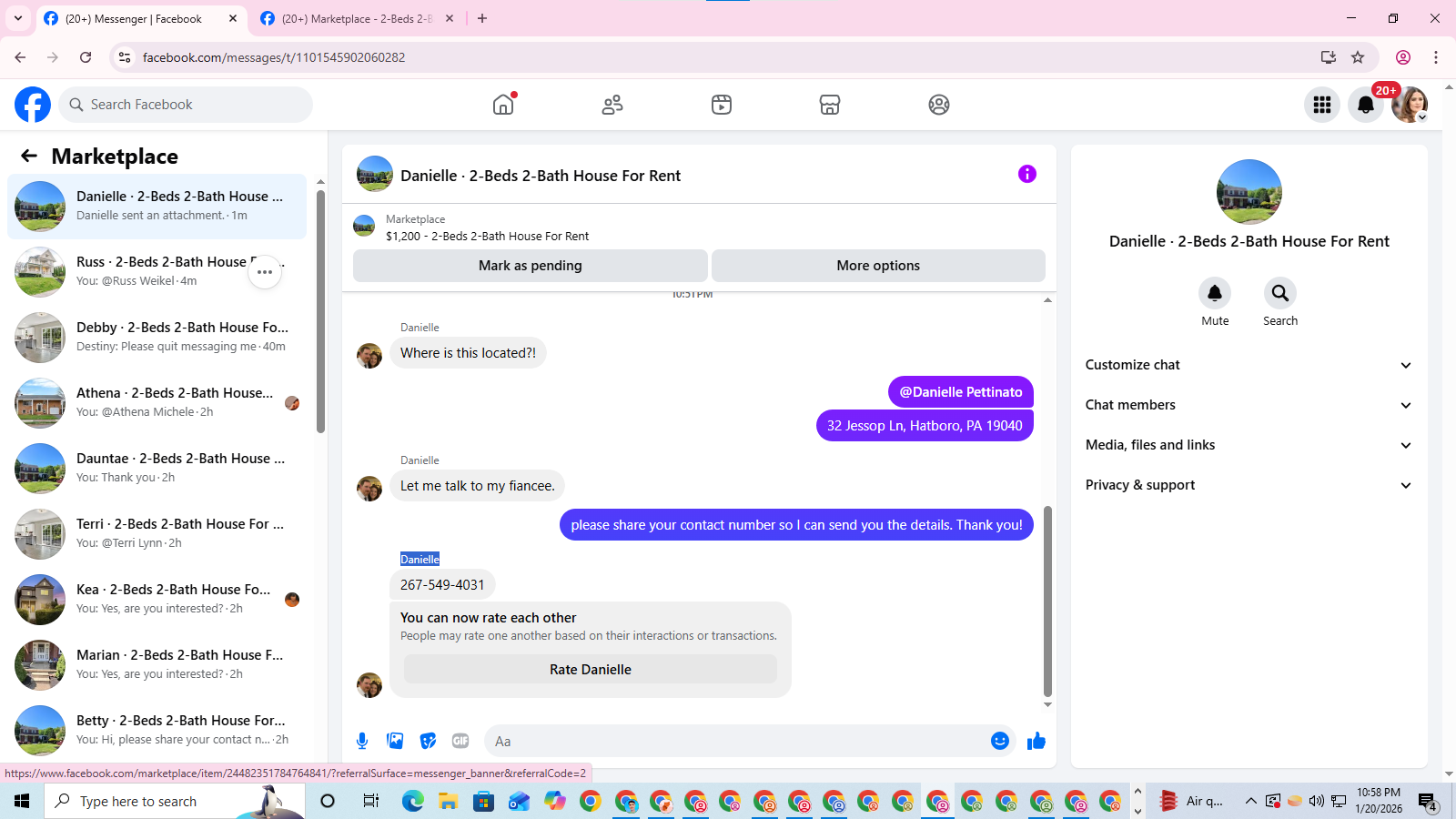Open Debby conversation in the chat list
Viewport: 1456px width, 819px height.
click(157, 338)
